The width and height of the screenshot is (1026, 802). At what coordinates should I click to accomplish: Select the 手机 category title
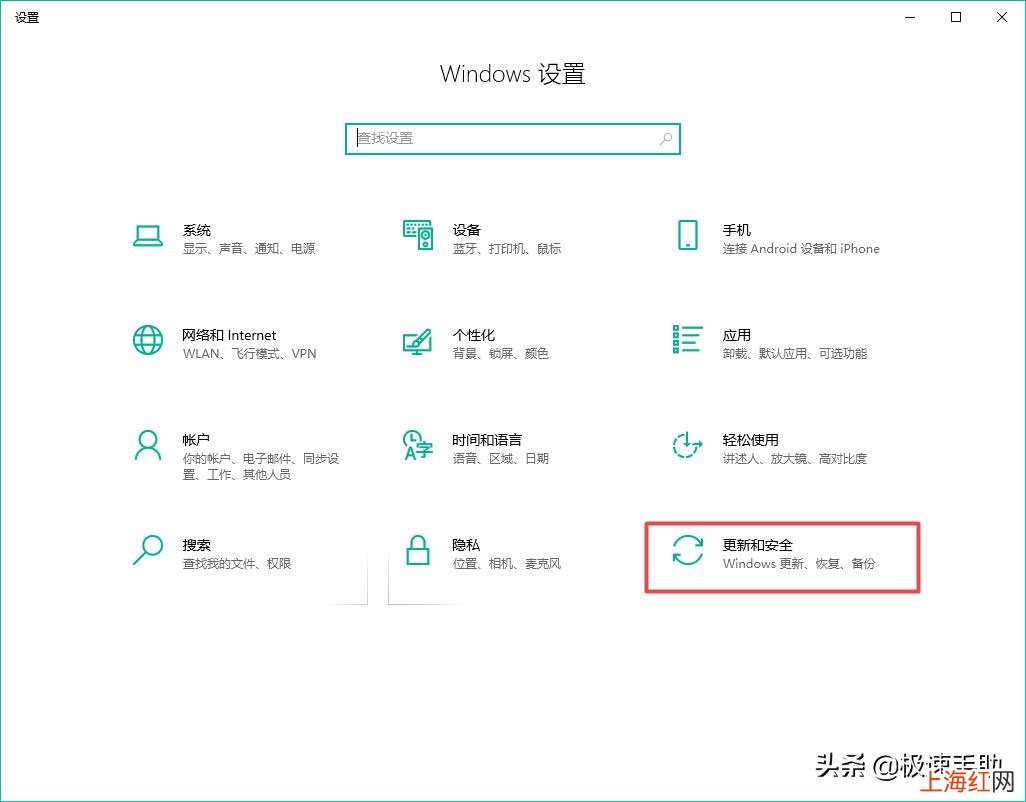[737, 230]
